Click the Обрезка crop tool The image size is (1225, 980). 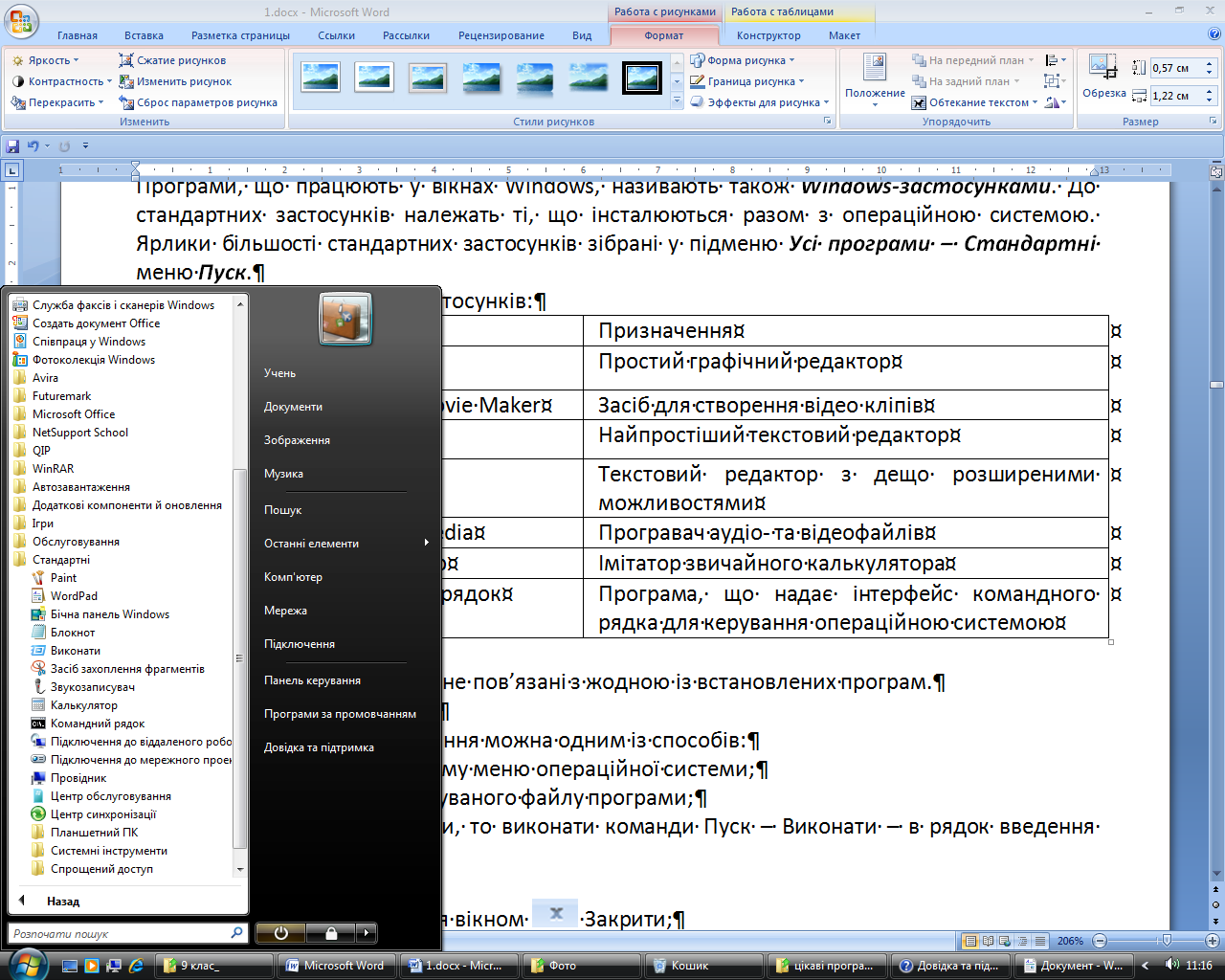coord(1103,77)
